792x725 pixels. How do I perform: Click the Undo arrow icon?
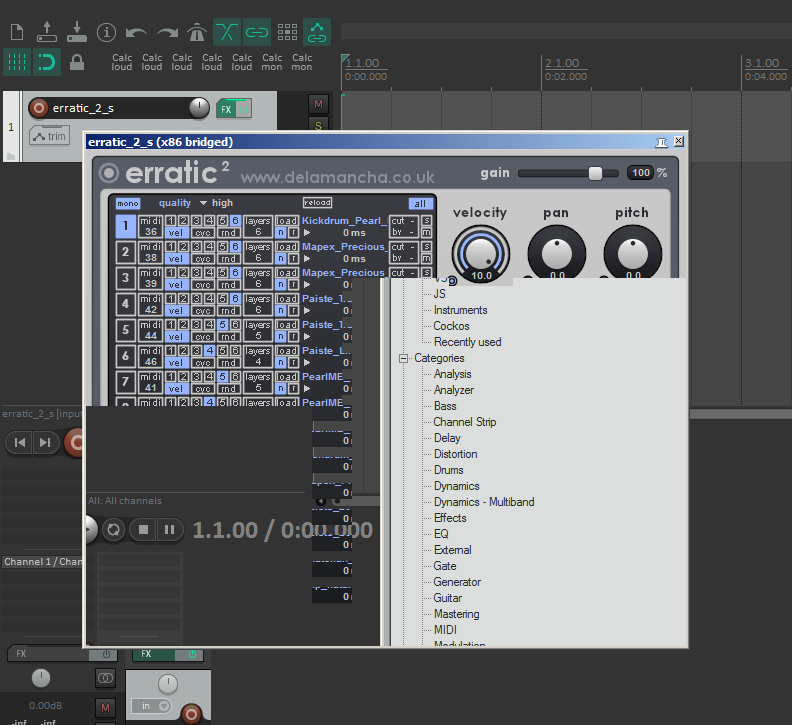point(136,33)
